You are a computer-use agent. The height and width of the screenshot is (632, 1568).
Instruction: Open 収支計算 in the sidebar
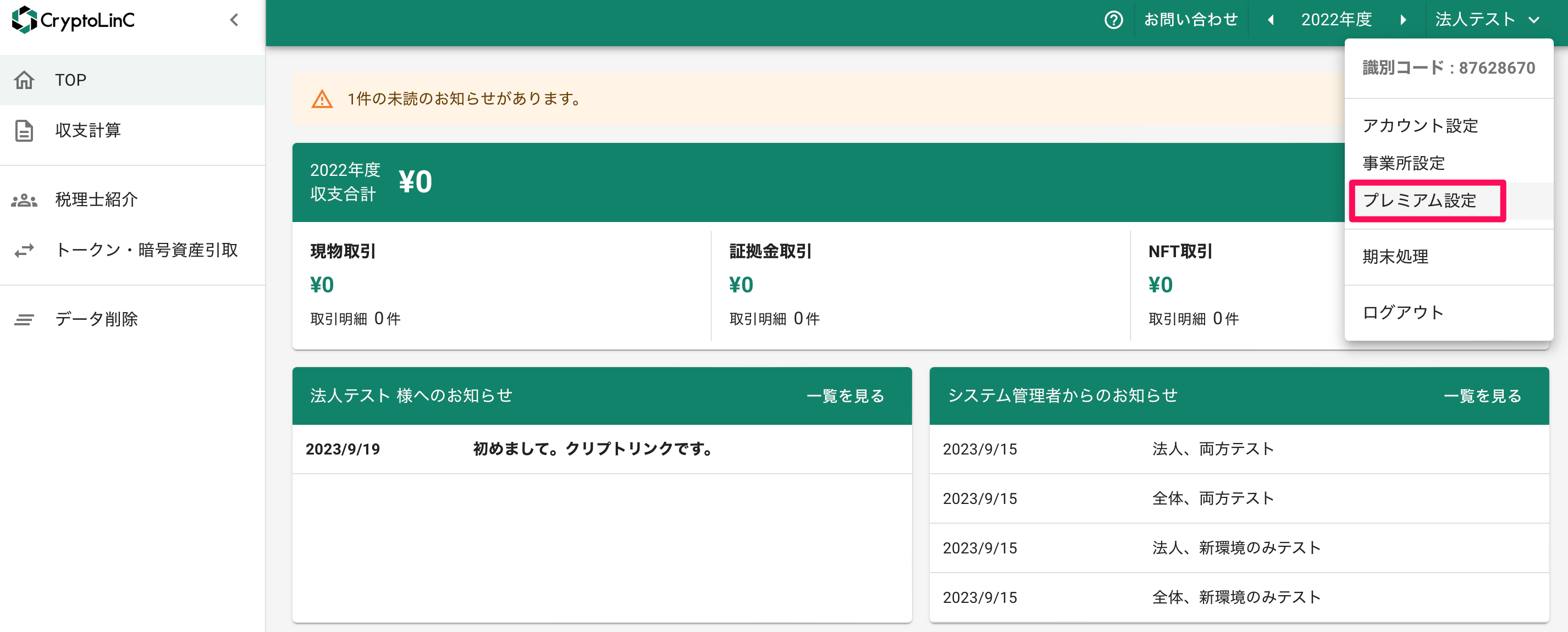click(132, 131)
